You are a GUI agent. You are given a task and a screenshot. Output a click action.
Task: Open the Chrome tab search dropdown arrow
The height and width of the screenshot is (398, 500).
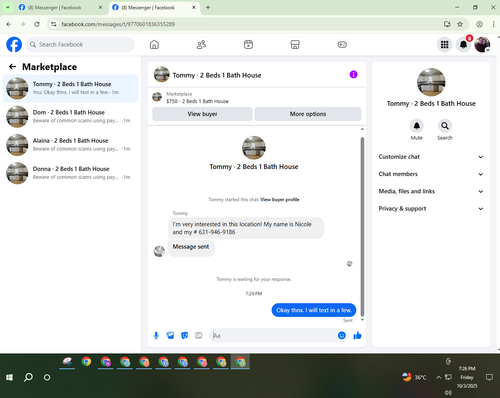[x=8, y=7]
